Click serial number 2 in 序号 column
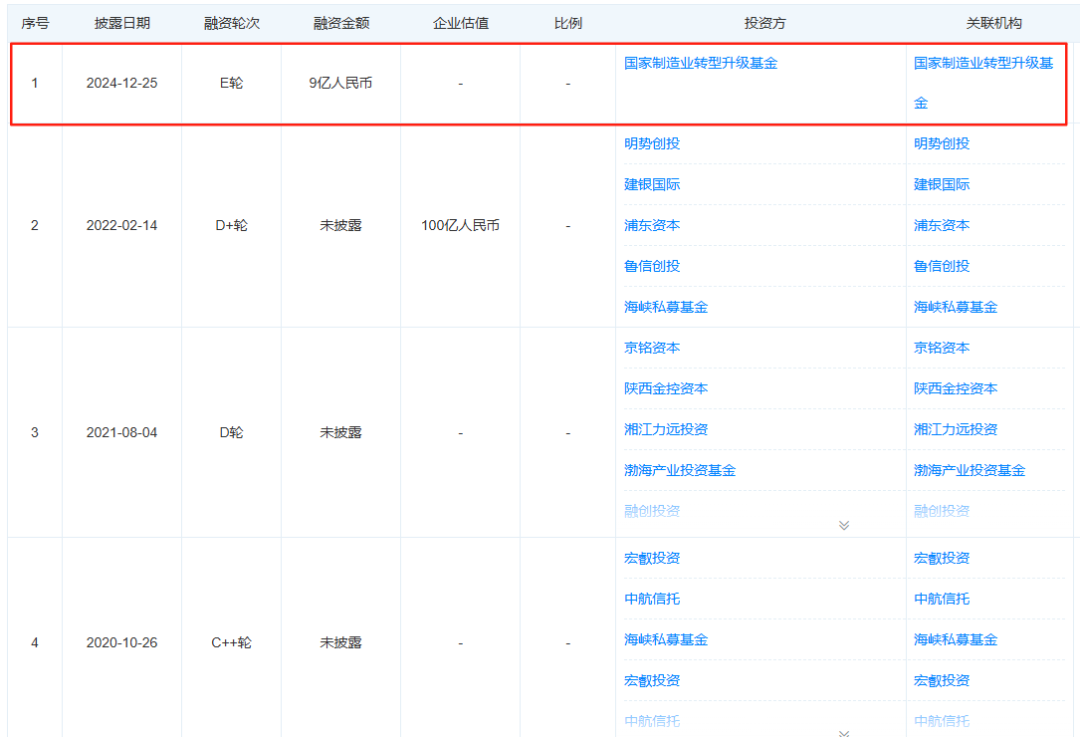1080x737 pixels. point(34,225)
